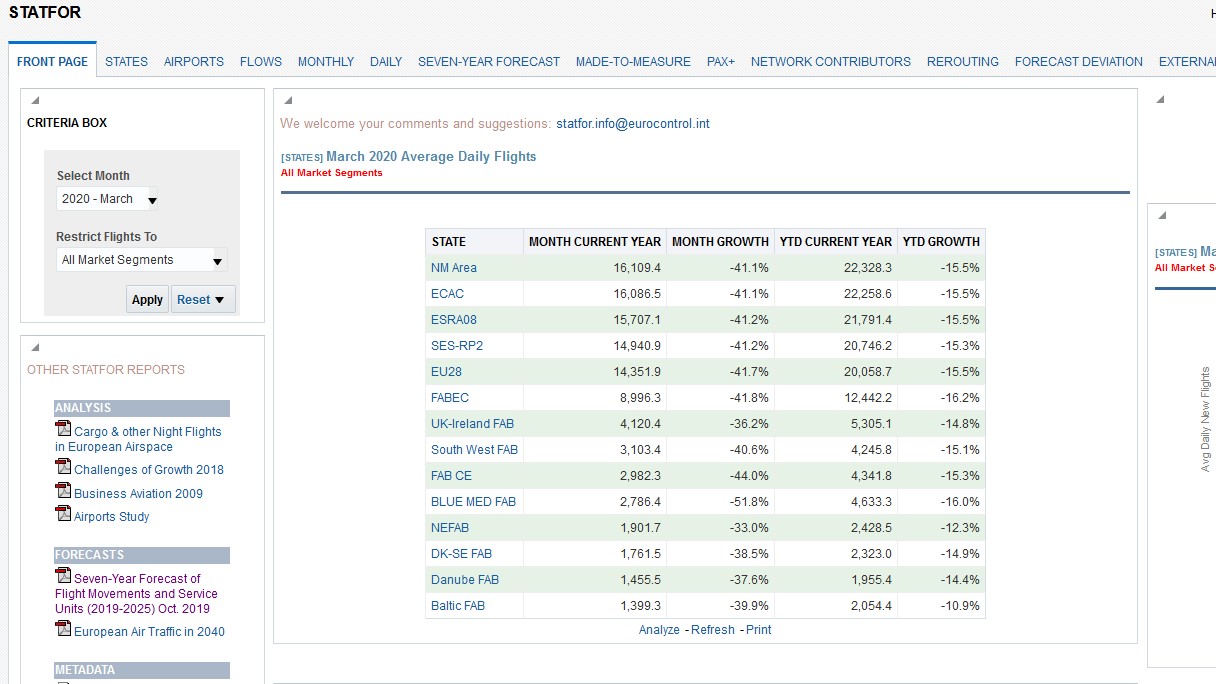Screen dimensions: 1216x684
Task: Click the statfor.info@eurocontrol.int email link
Action: (x=633, y=124)
